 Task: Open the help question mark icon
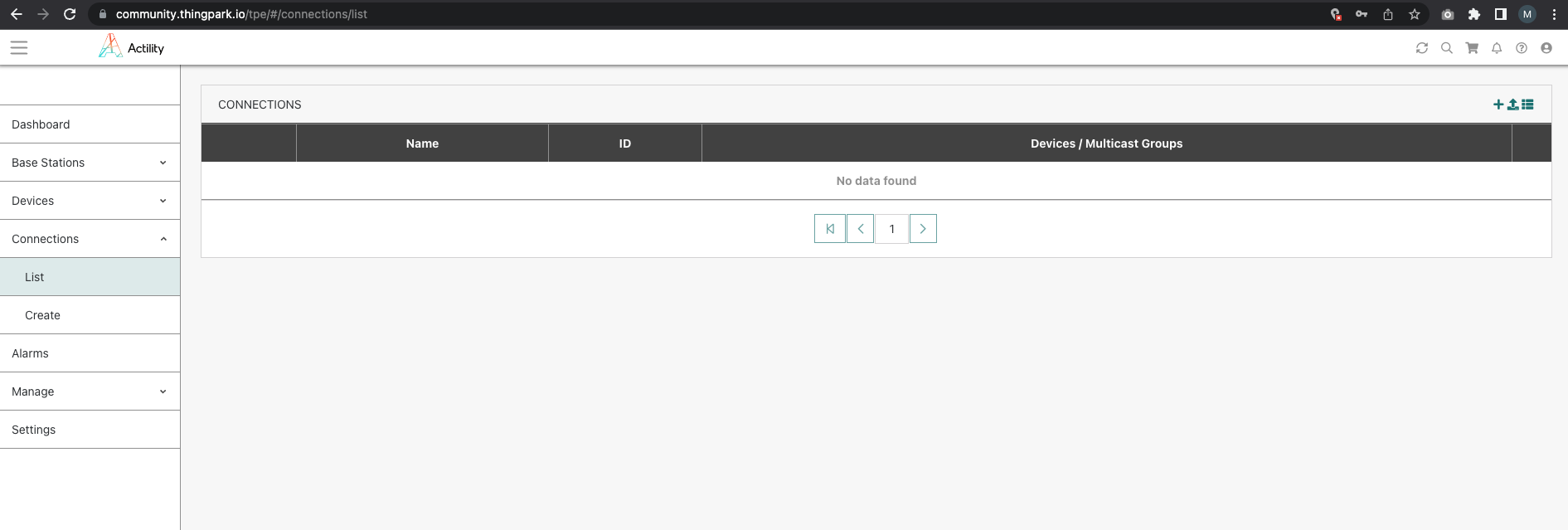click(x=1522, y=48)
